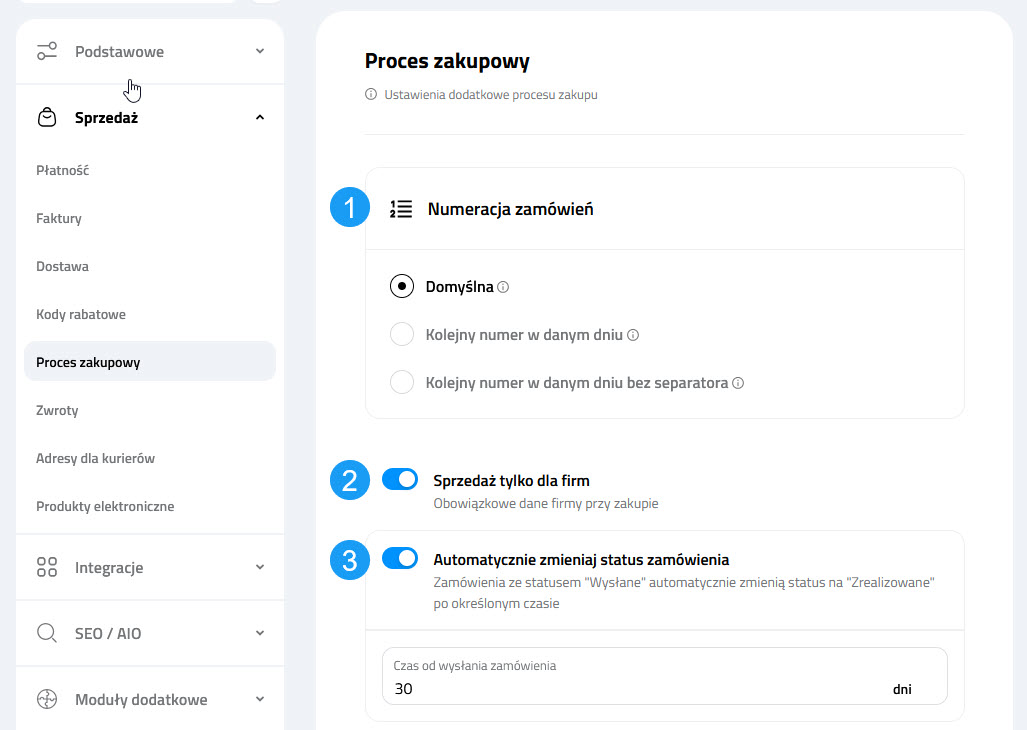Open the Płatność settings page
The height and width of the screenshot is (730, 1027).
[62, 170]
